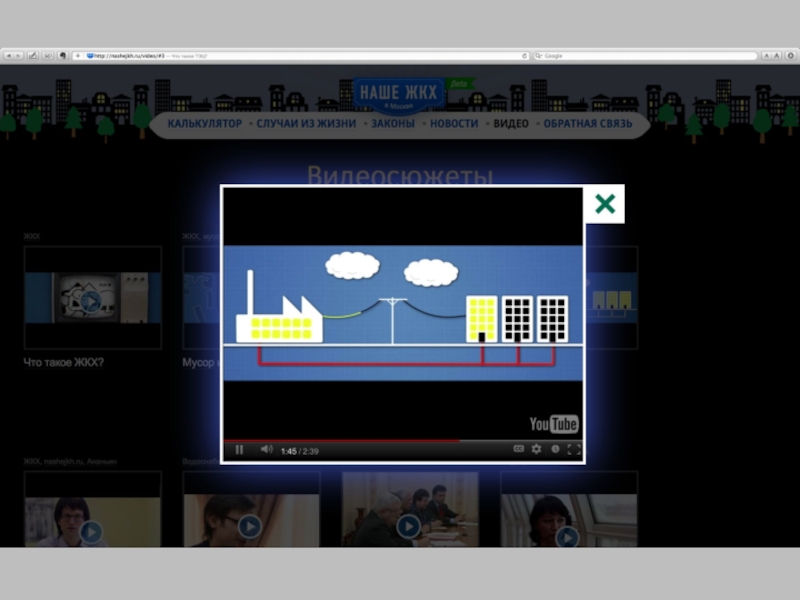Viewport: 800px width, 600px height.
Task: Click the rightmost round browser toolbar button
Action: click(791, 56)
